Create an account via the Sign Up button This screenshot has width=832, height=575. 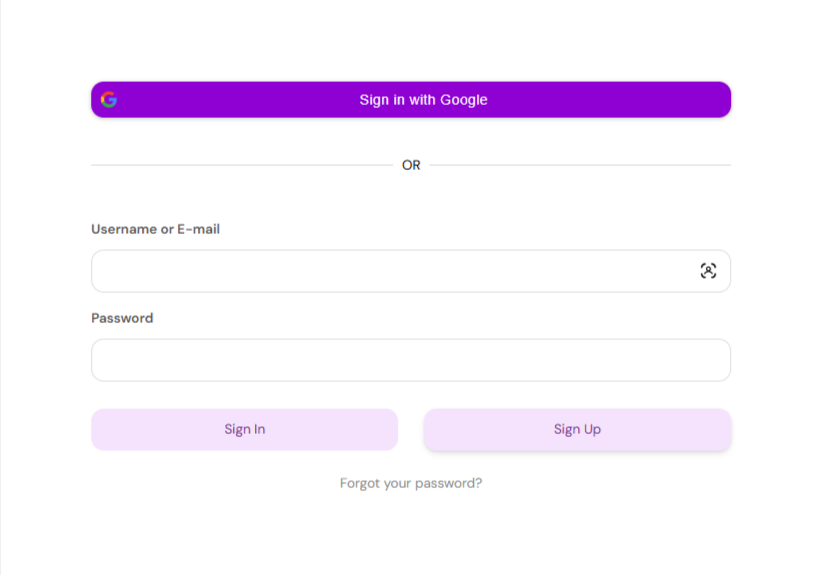pos(577,429)
